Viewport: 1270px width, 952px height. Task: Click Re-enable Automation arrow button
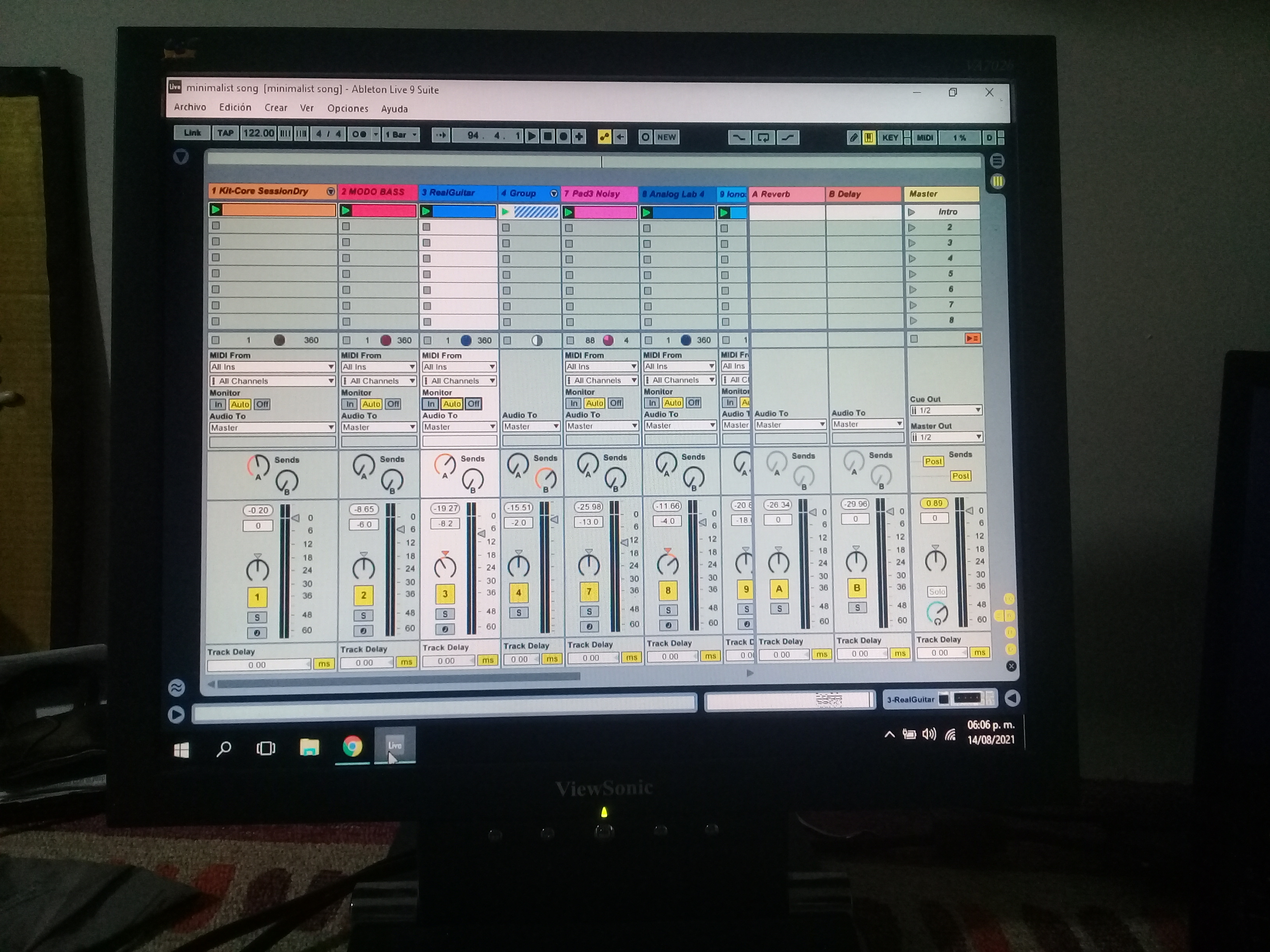(x=620, y=136)
